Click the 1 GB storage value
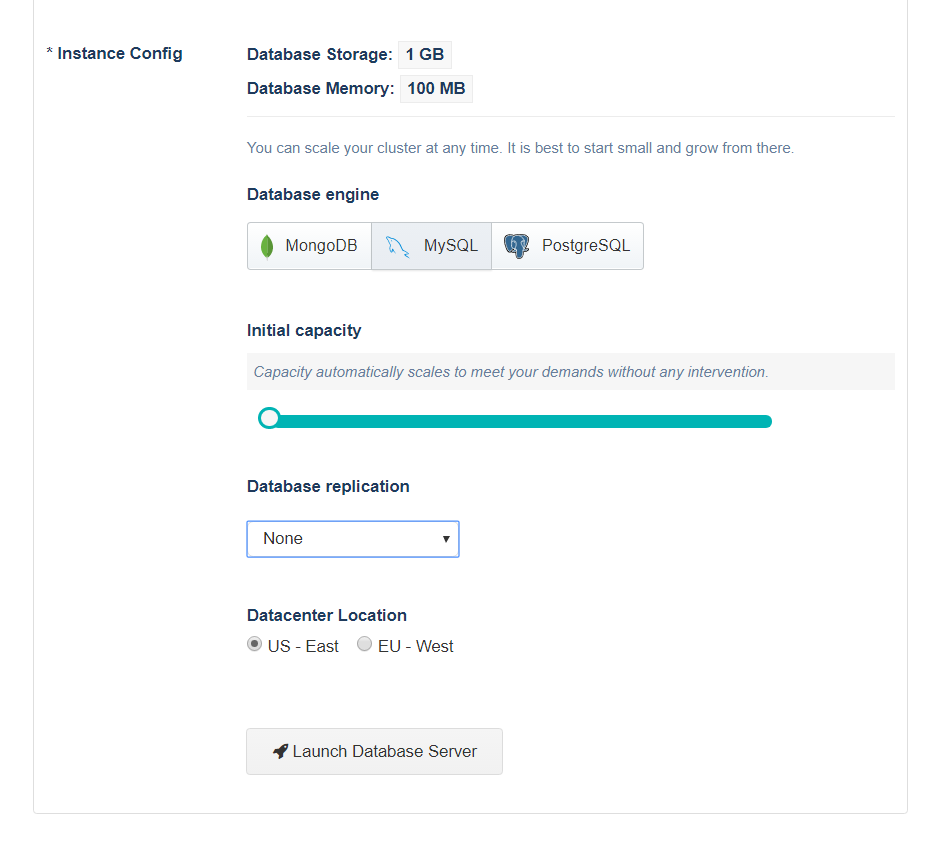 tap(425, 55)
